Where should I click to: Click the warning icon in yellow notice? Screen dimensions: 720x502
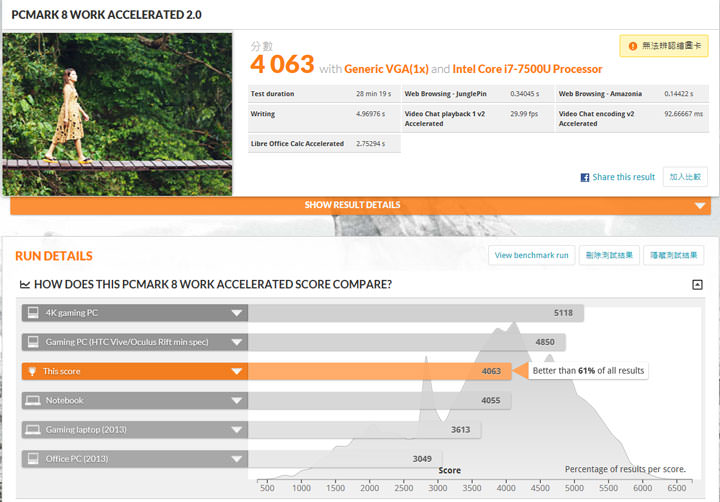[x=631, y=45]
